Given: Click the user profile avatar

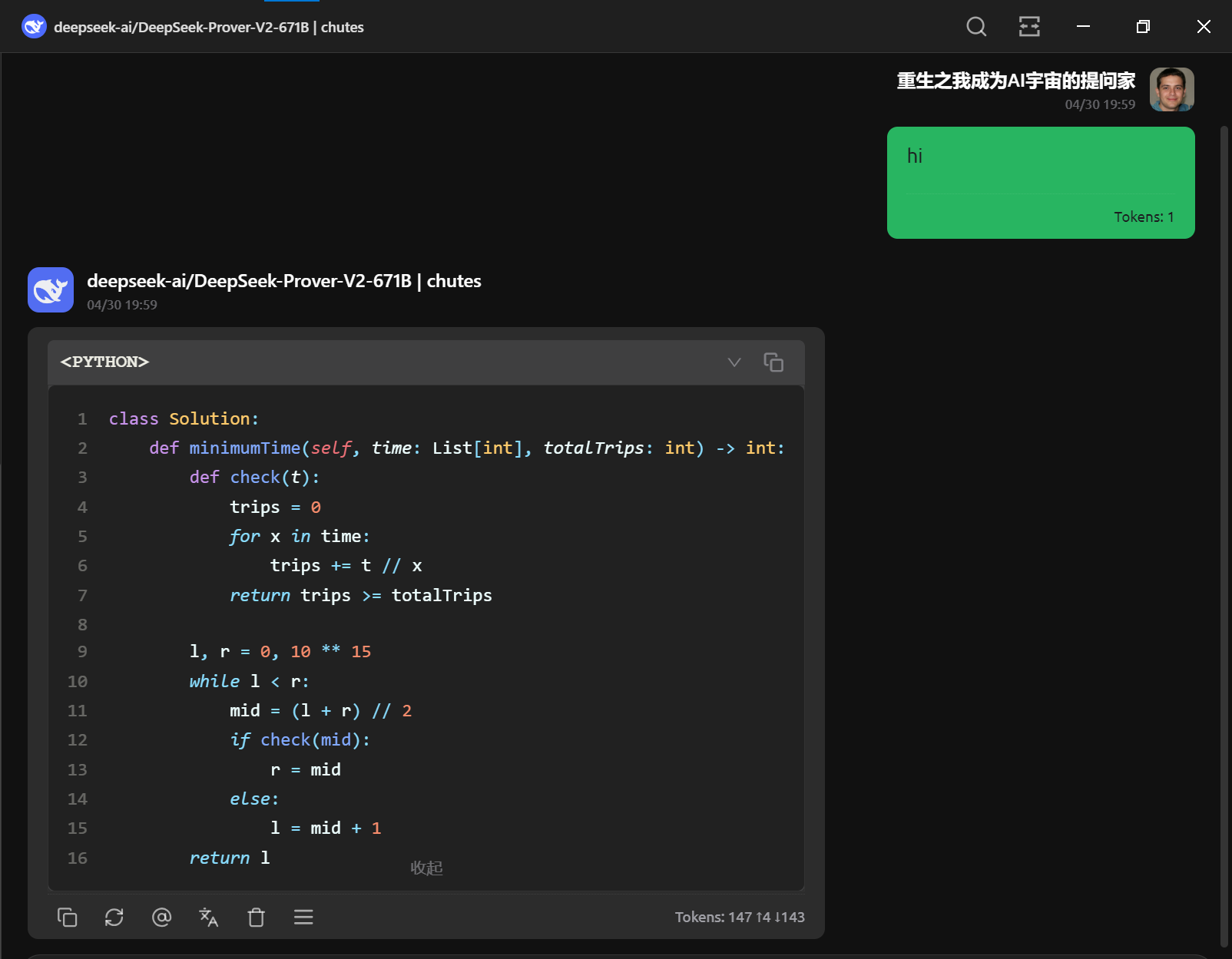Looking at the screenshot, I should [1171, 90].
